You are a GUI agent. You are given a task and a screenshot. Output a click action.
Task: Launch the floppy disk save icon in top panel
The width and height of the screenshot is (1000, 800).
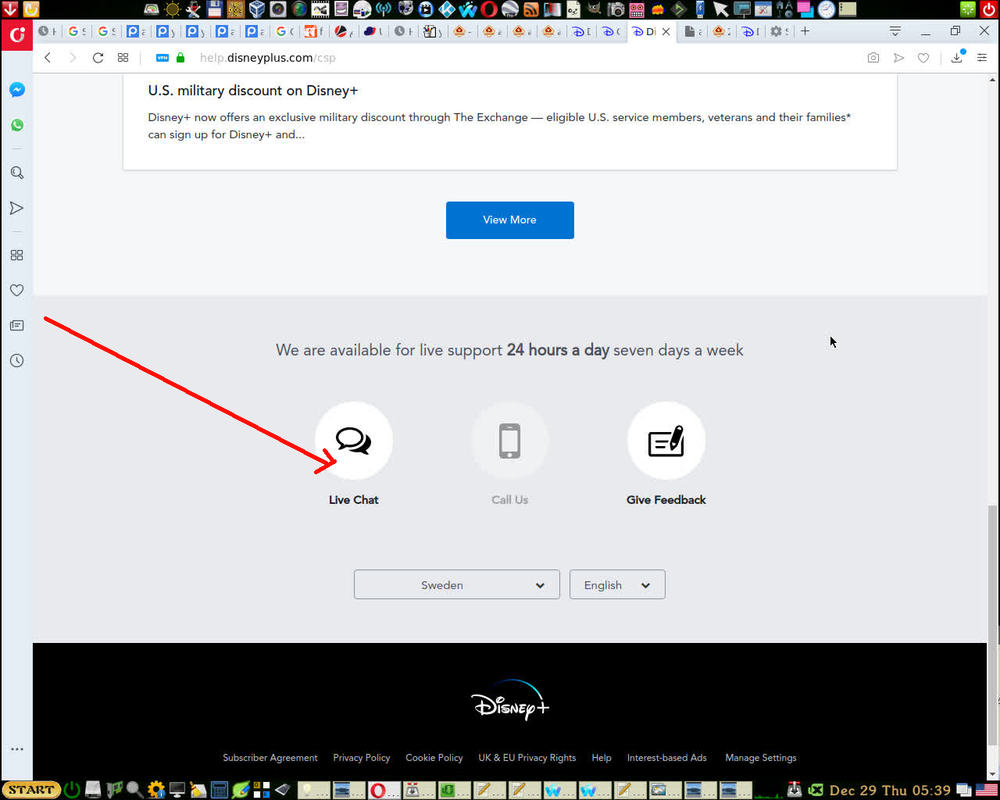214,9
